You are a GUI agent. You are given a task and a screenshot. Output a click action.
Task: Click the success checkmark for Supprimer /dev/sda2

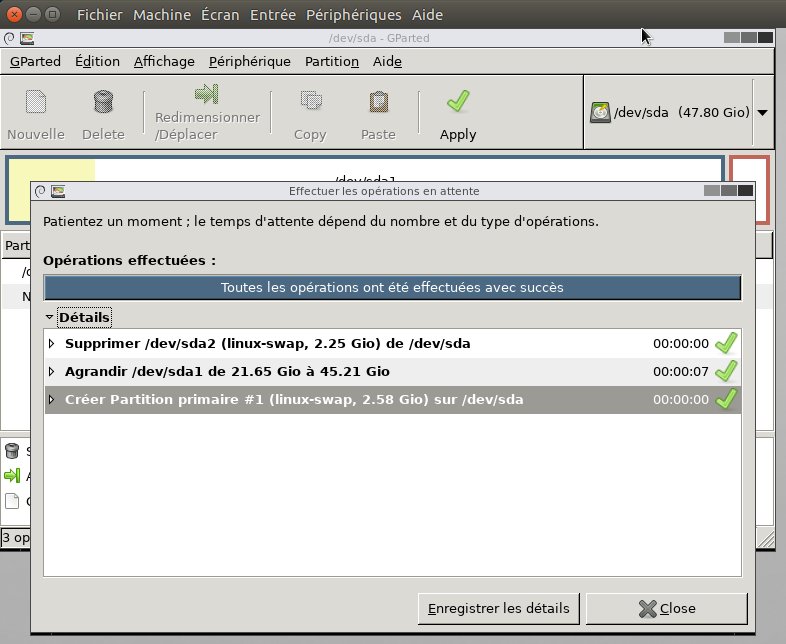coord(726,343)
